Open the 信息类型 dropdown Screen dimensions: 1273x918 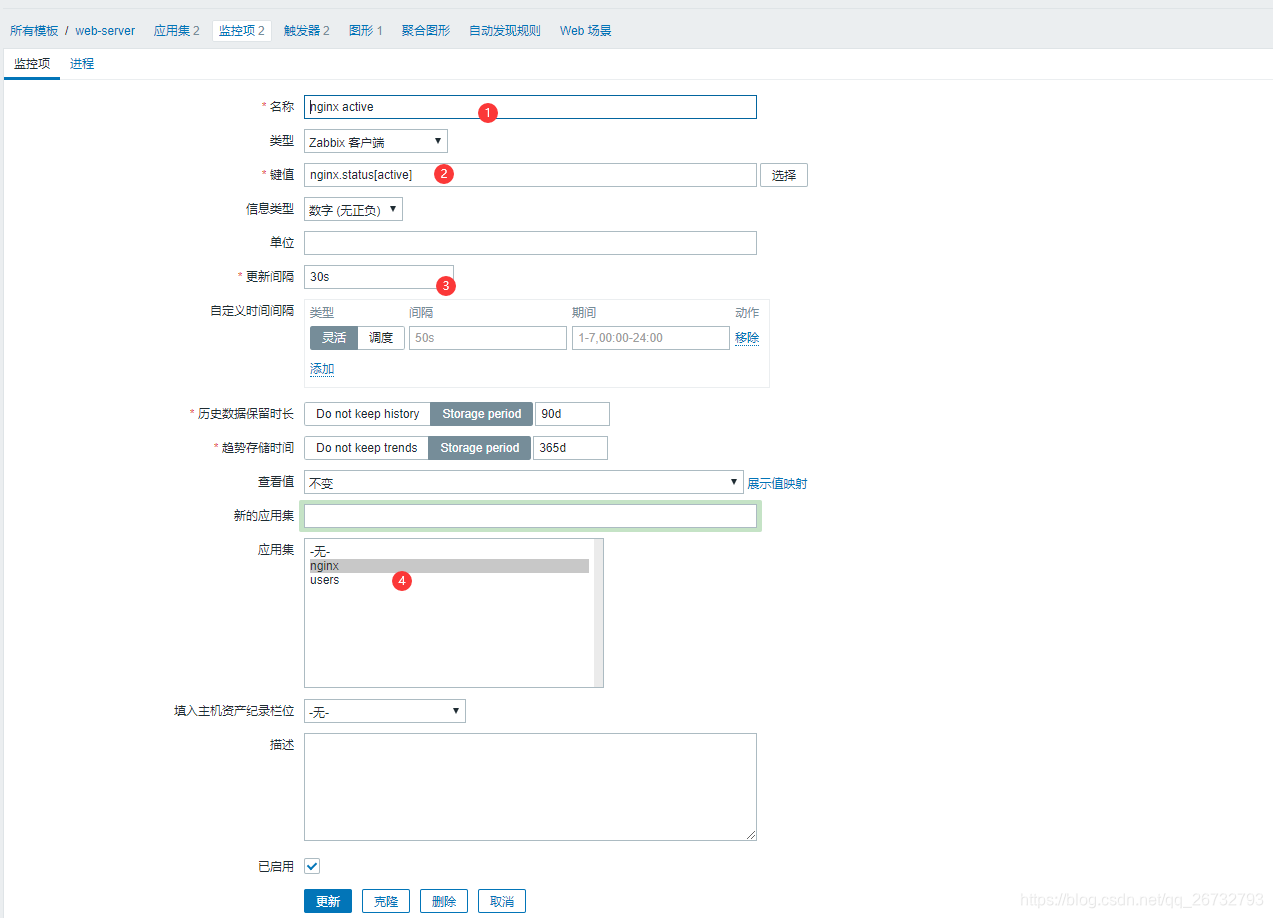coord(353,209)
